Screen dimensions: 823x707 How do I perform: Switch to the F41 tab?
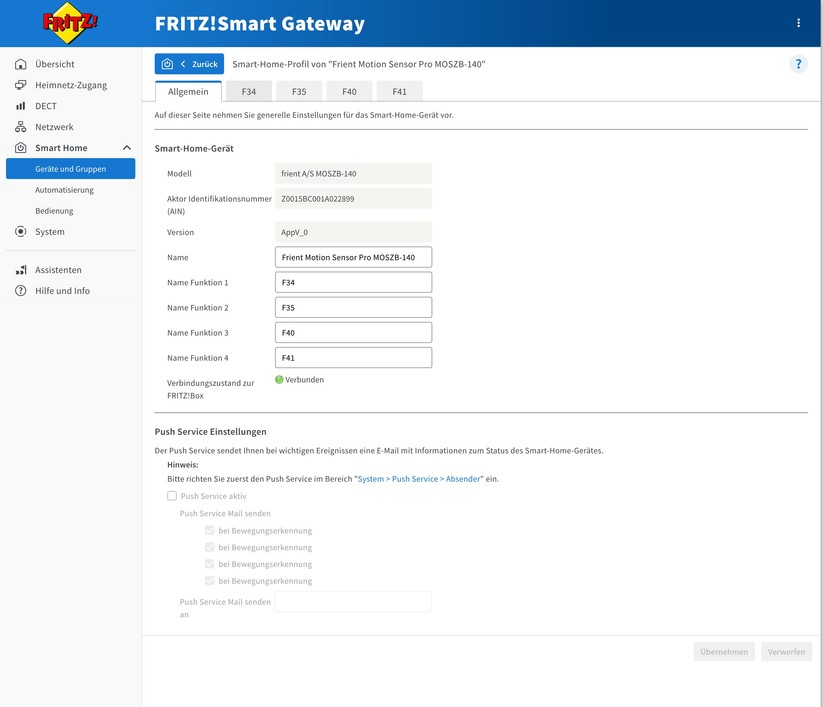400,90
